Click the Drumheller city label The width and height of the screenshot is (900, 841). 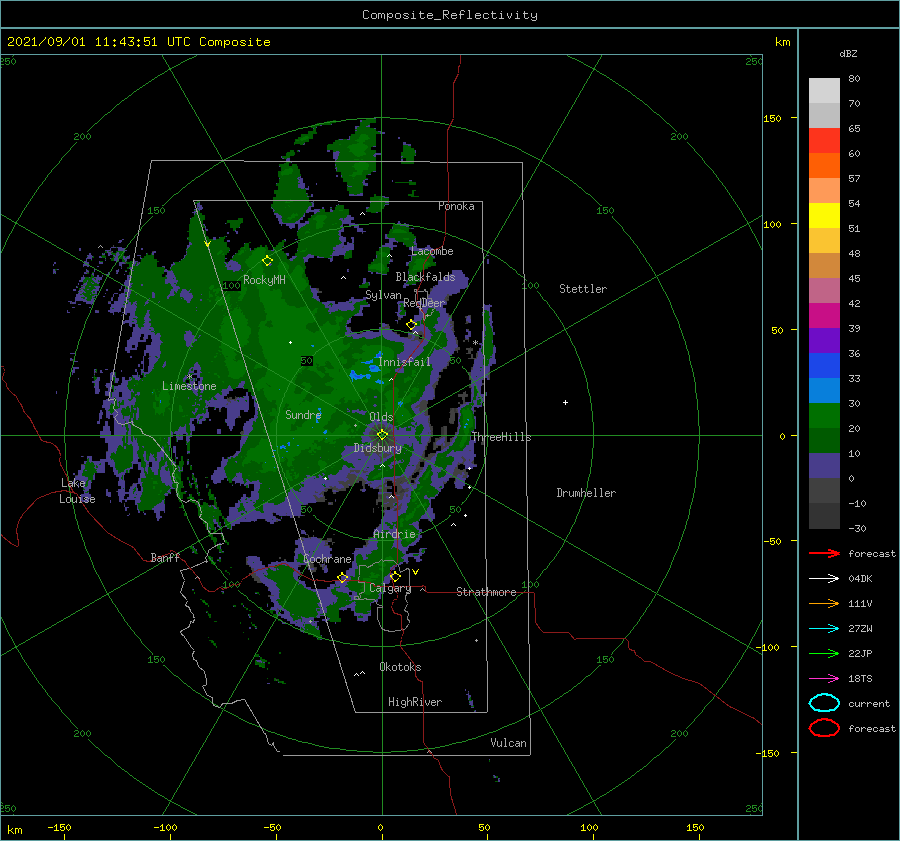pyautogui.click(x=586, y=493)
